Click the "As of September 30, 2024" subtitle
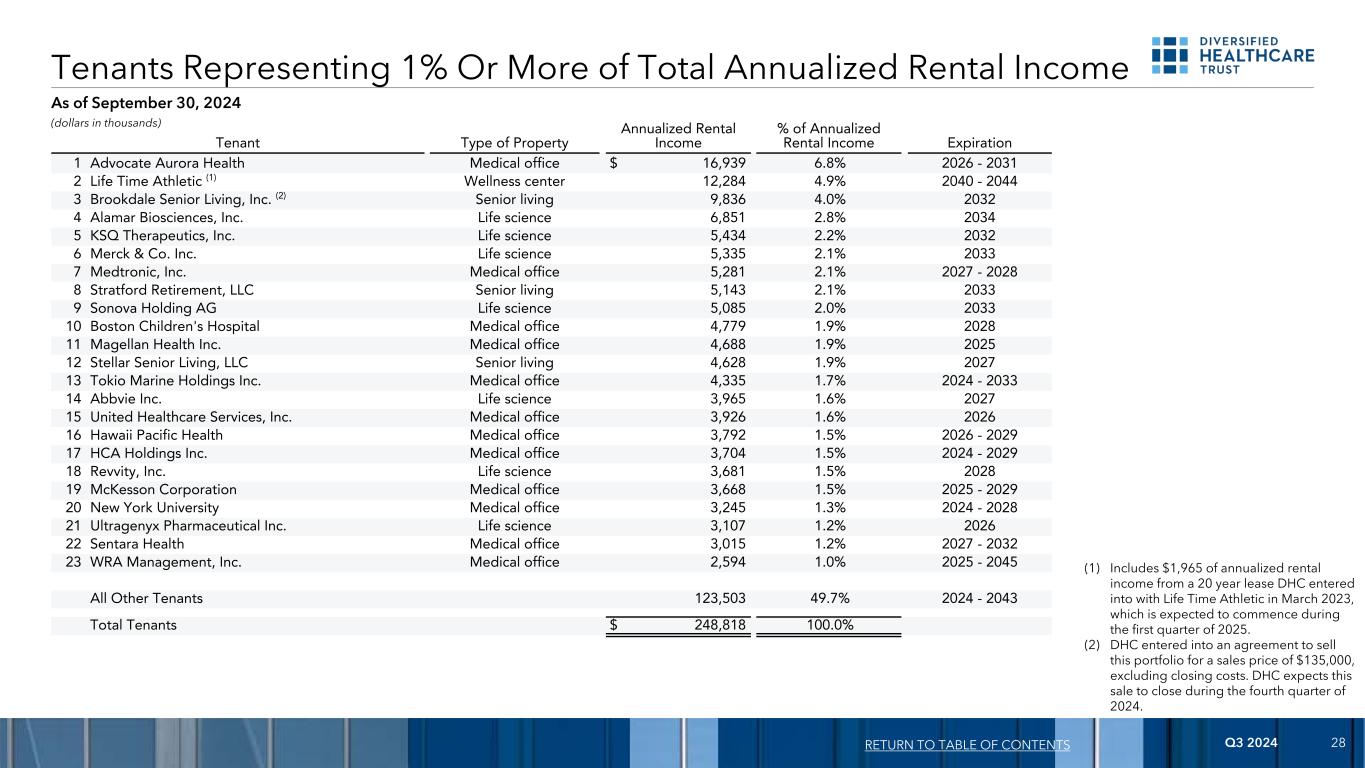Image resolution: width=1365 pixels, height=768 pixels. (147, 102)
